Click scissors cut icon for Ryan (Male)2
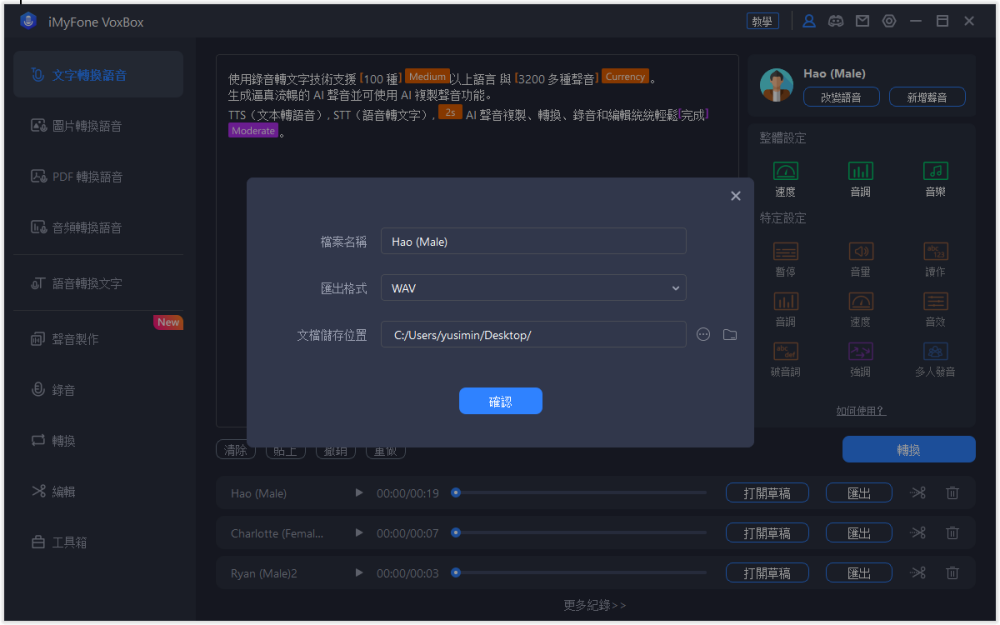The height and width of the screenshot is (625, 1000). click(x=918, y=573)
